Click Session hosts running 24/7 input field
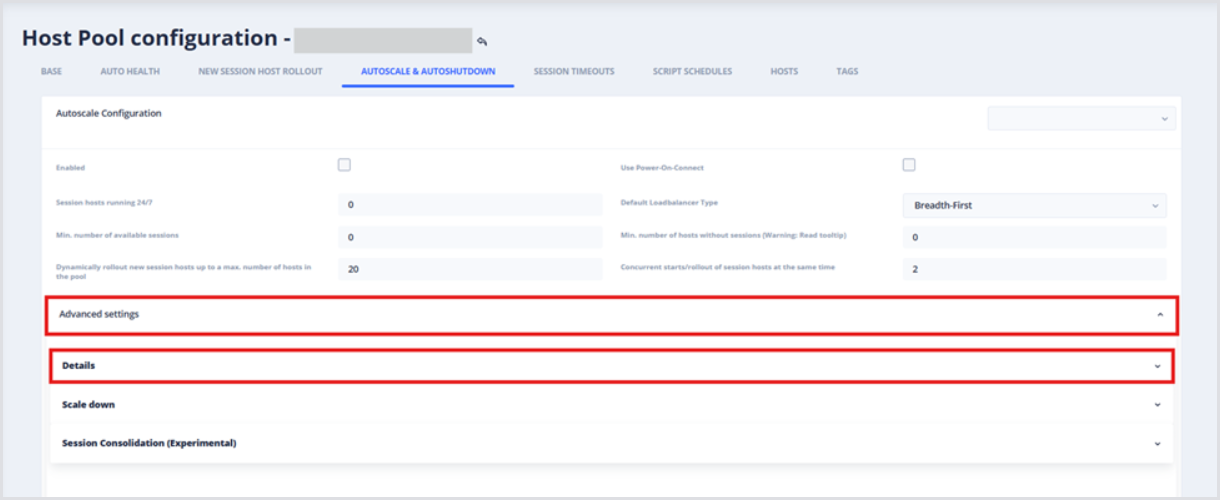The height and width of the screenshot is (500, 1220). 470,205
